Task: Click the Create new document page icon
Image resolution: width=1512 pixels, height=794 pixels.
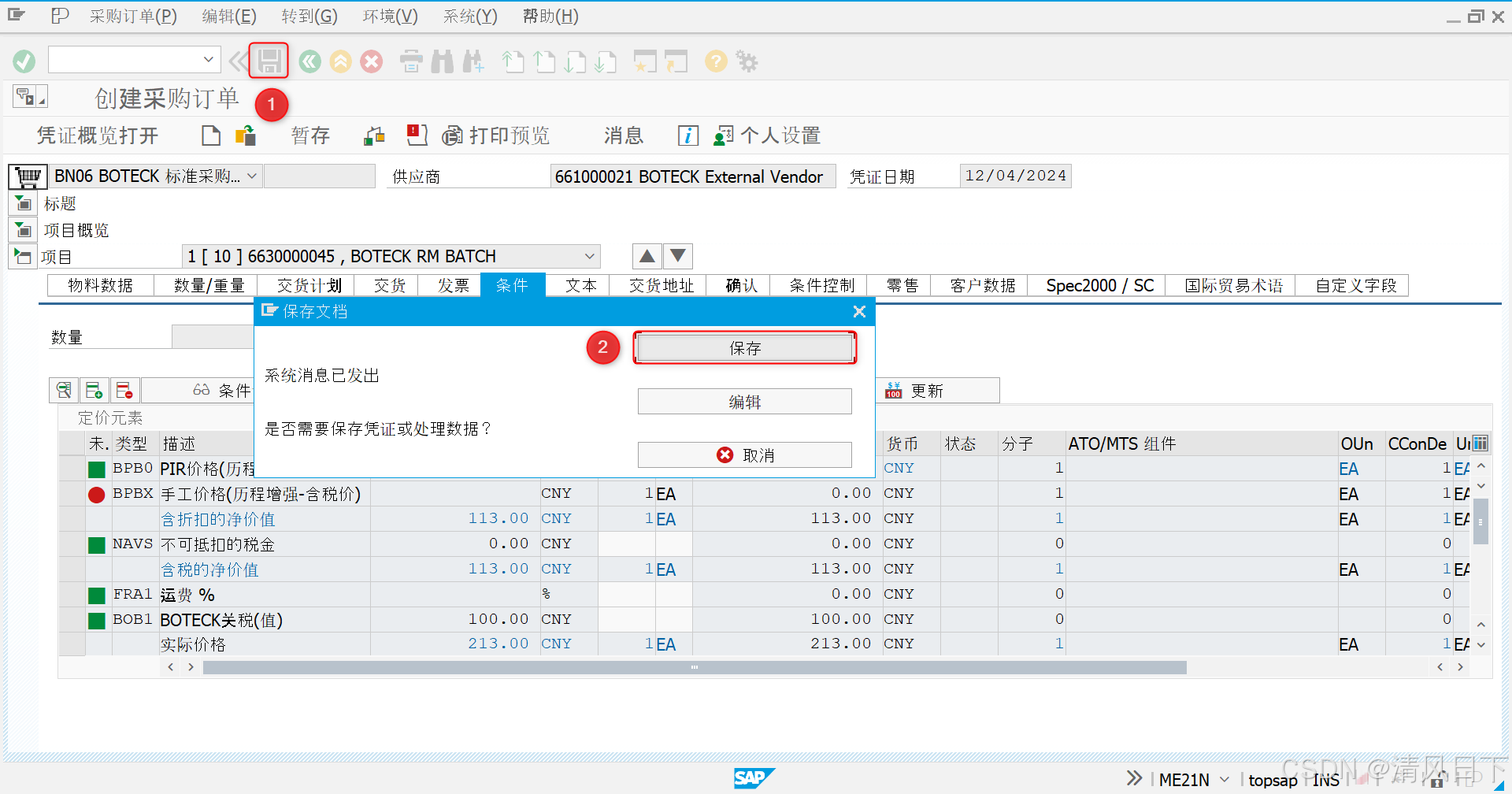Action: tap(210, 135)
